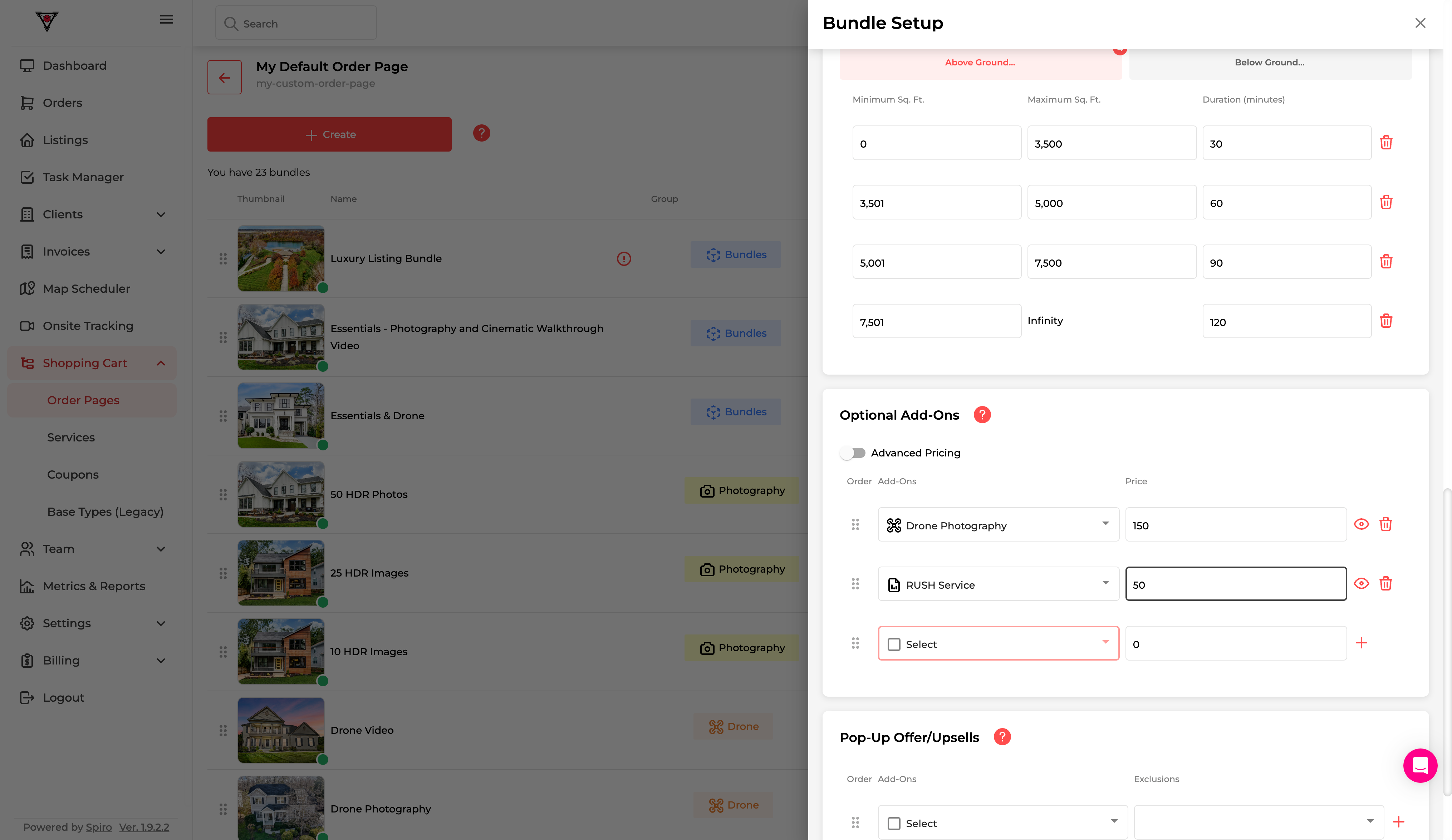The image size is (1452, 840).
Task: Open the empty Select add-on dropdown
Action: pyautogui.click(x=998, y=643)
